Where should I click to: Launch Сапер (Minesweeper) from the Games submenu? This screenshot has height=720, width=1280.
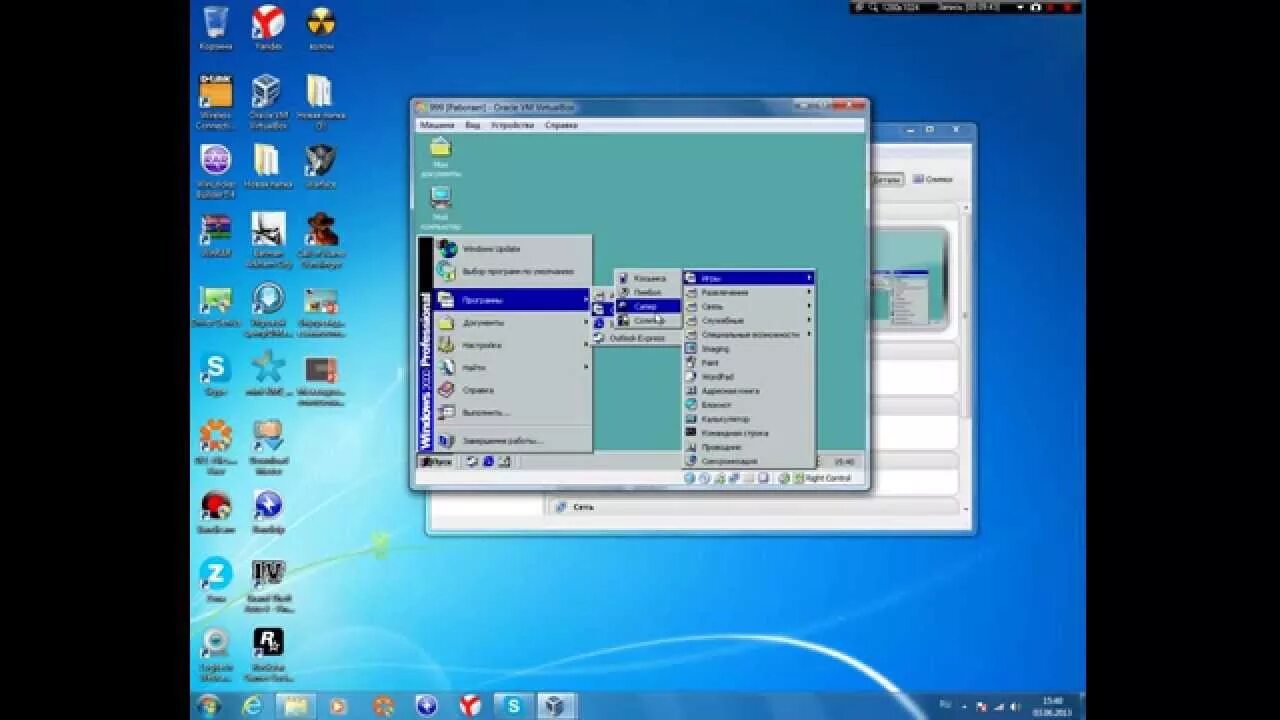647,306
